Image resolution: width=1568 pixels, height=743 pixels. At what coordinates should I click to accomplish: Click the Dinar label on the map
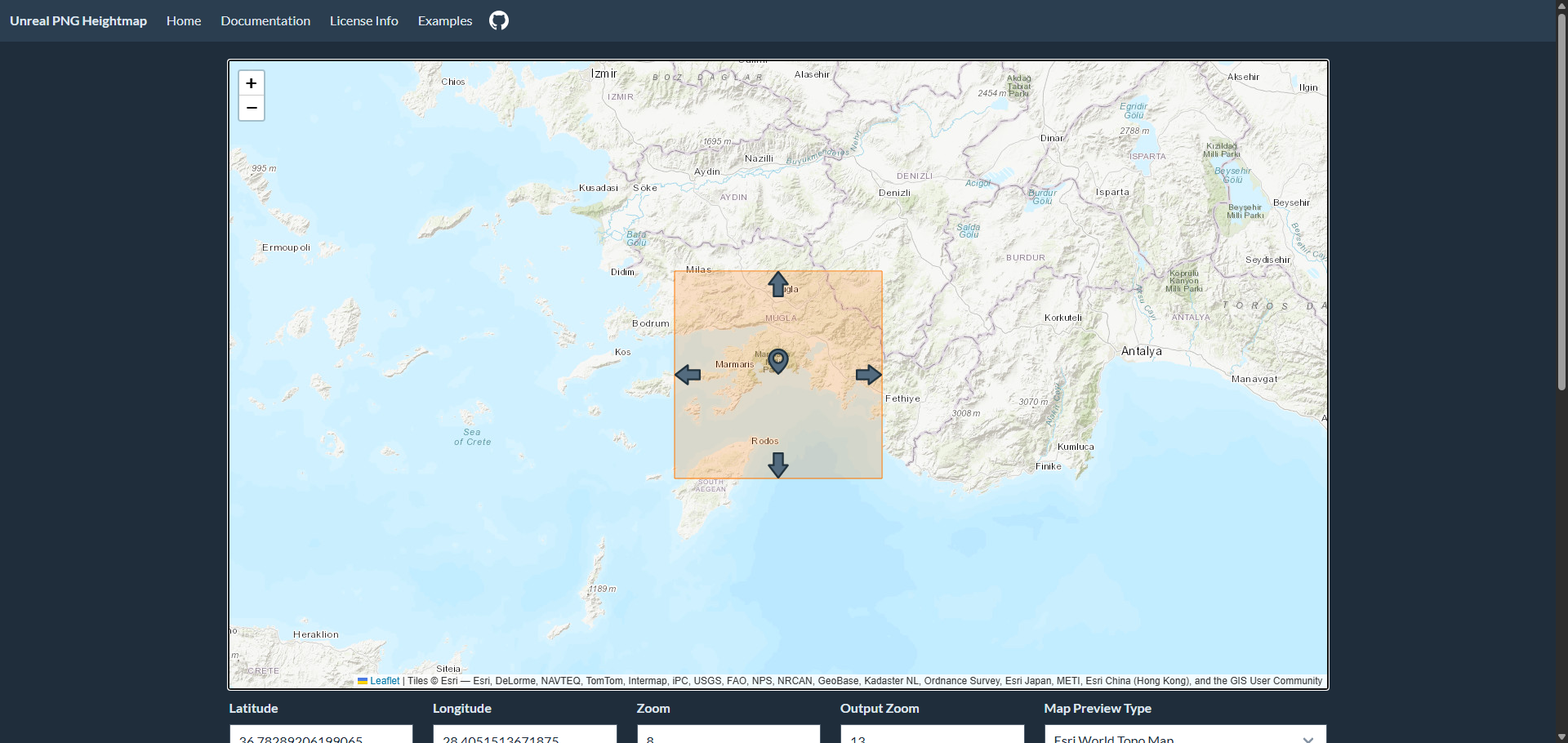[x=1052, y=138]
